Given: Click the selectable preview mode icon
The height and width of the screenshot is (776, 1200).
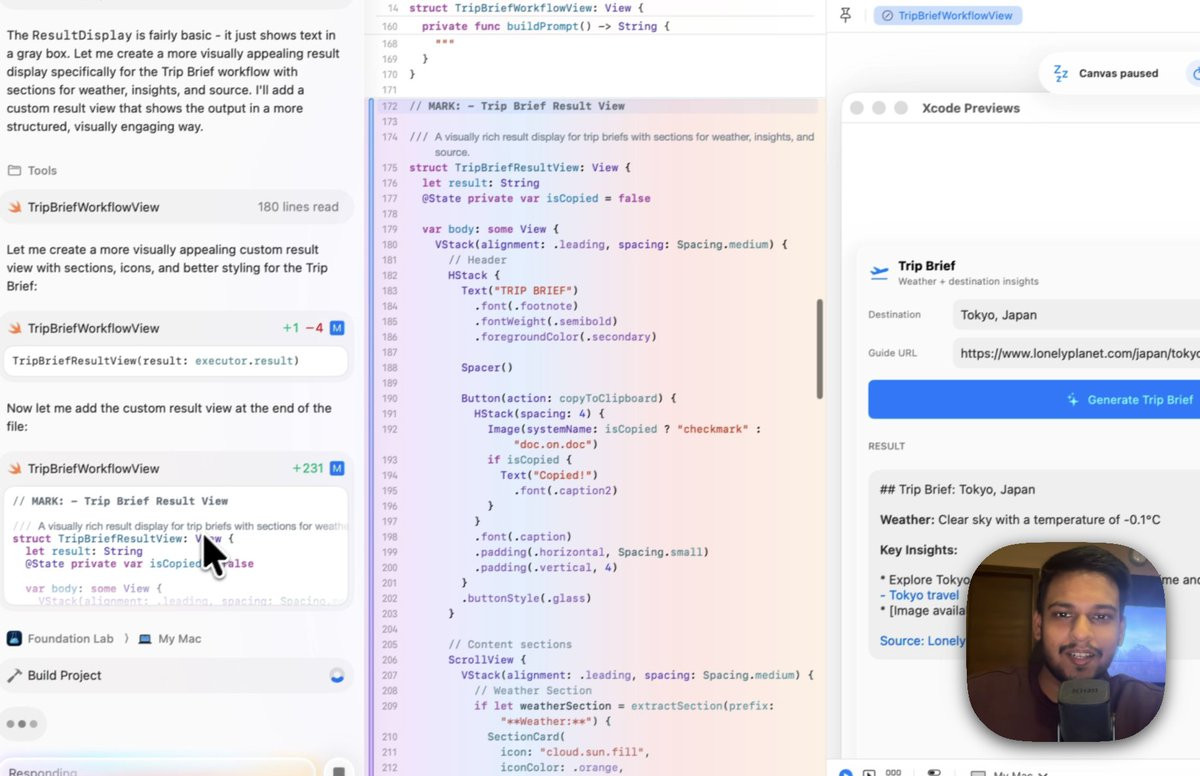Looking at the screenshot, I should pyautogui.click(x=869, y=773).
